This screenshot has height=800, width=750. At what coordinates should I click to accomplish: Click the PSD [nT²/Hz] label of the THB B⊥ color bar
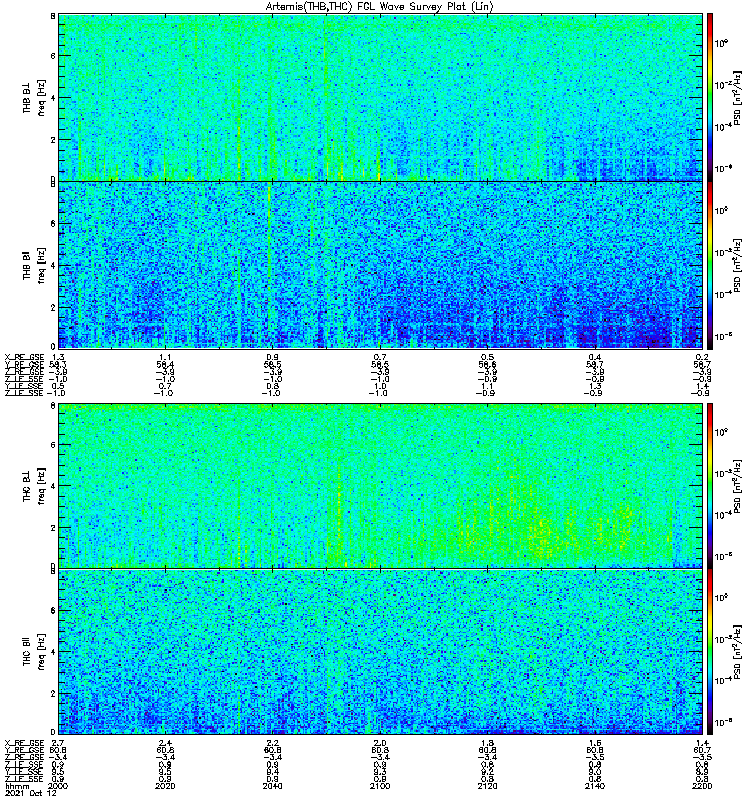737,97
